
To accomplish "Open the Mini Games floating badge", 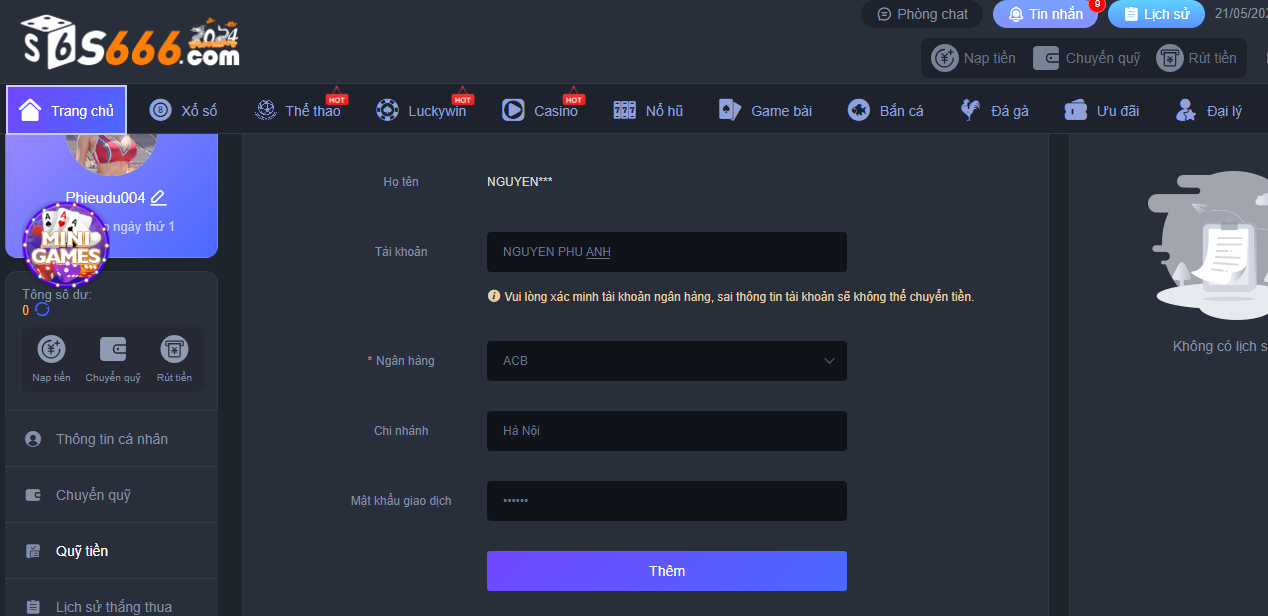I will (65, 244).
